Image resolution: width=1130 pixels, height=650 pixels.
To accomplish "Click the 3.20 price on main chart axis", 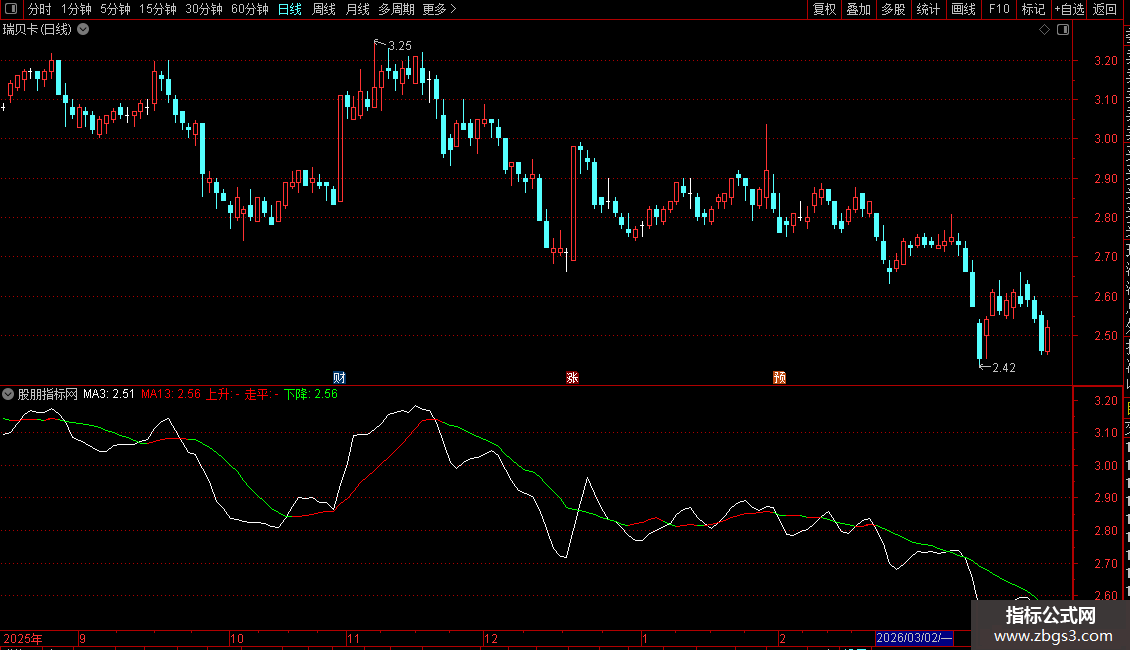I will point(1105,61).
